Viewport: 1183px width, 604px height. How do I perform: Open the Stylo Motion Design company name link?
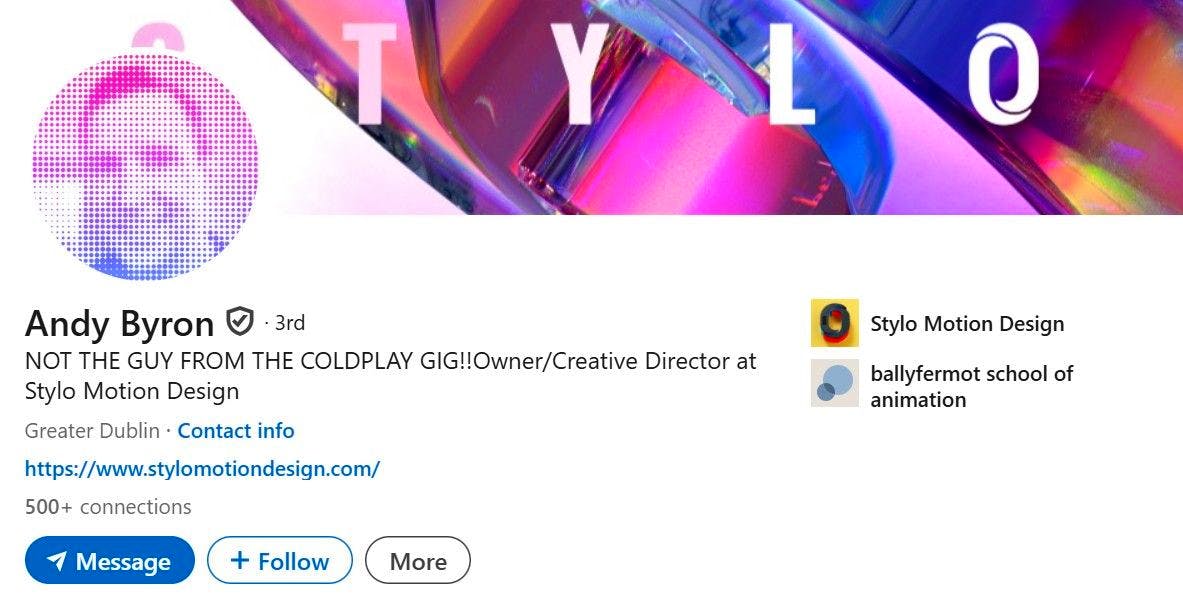[967, 323]
